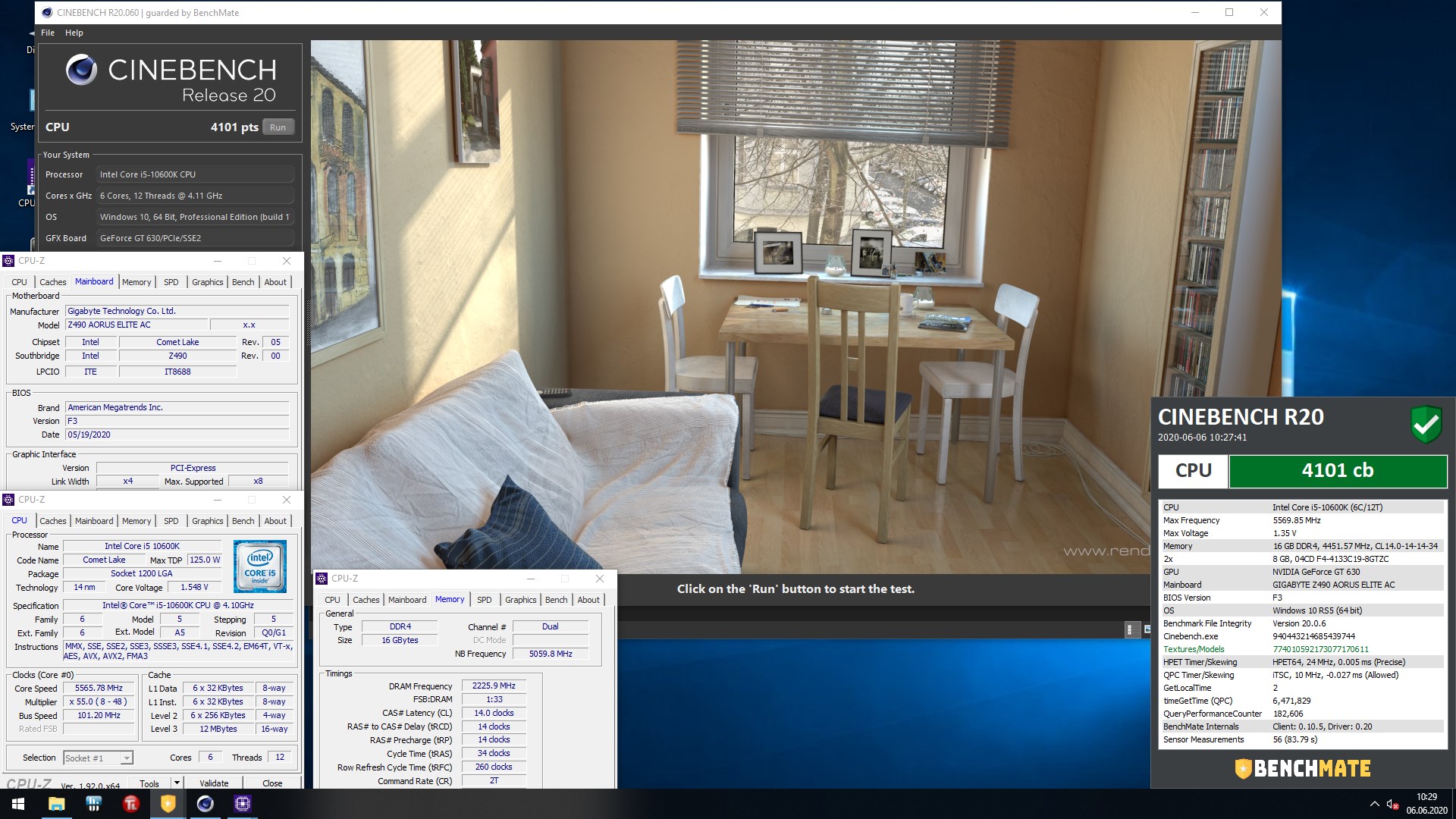
Task: Open Memory tab in the lower-left CPU-Z window
Action: (136, 521)
